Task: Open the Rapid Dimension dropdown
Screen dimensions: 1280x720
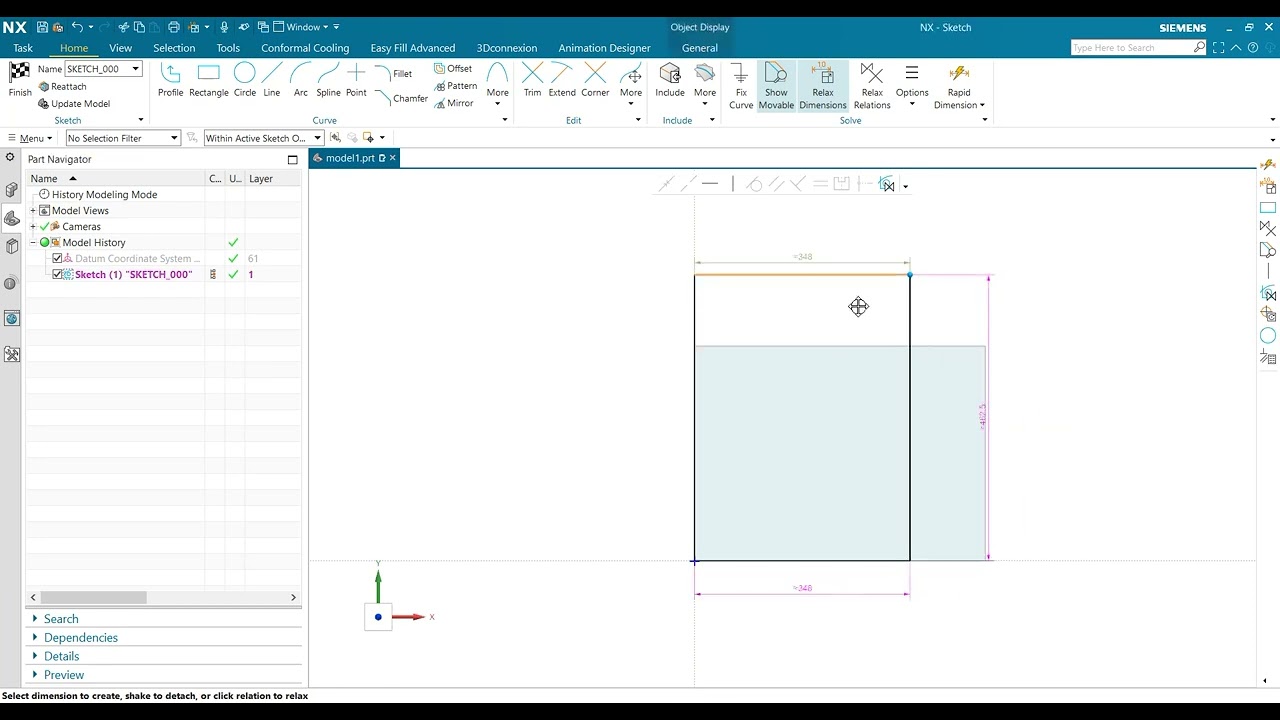Action: 982,105
